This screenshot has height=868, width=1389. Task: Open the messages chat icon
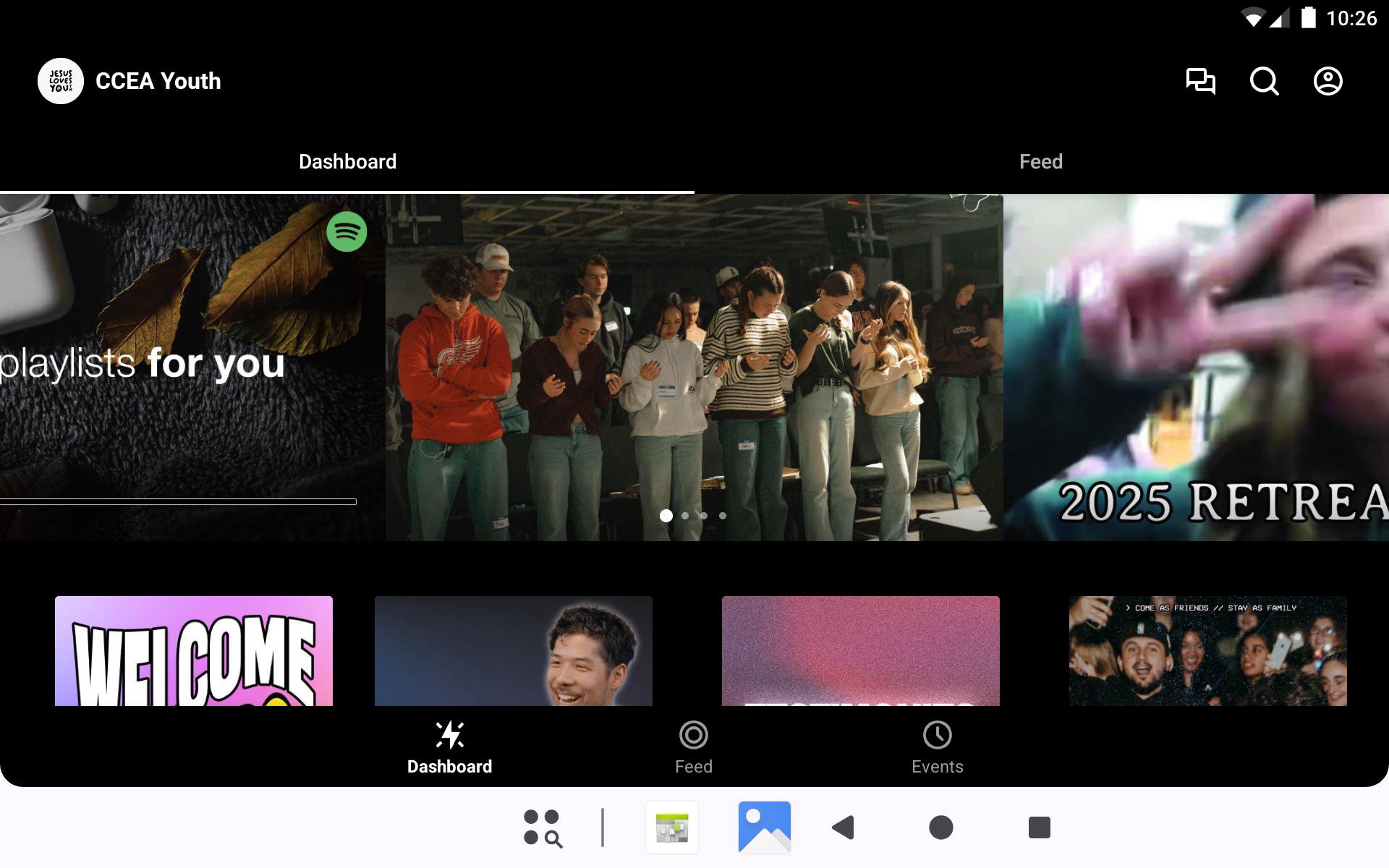coord(1200,81)
